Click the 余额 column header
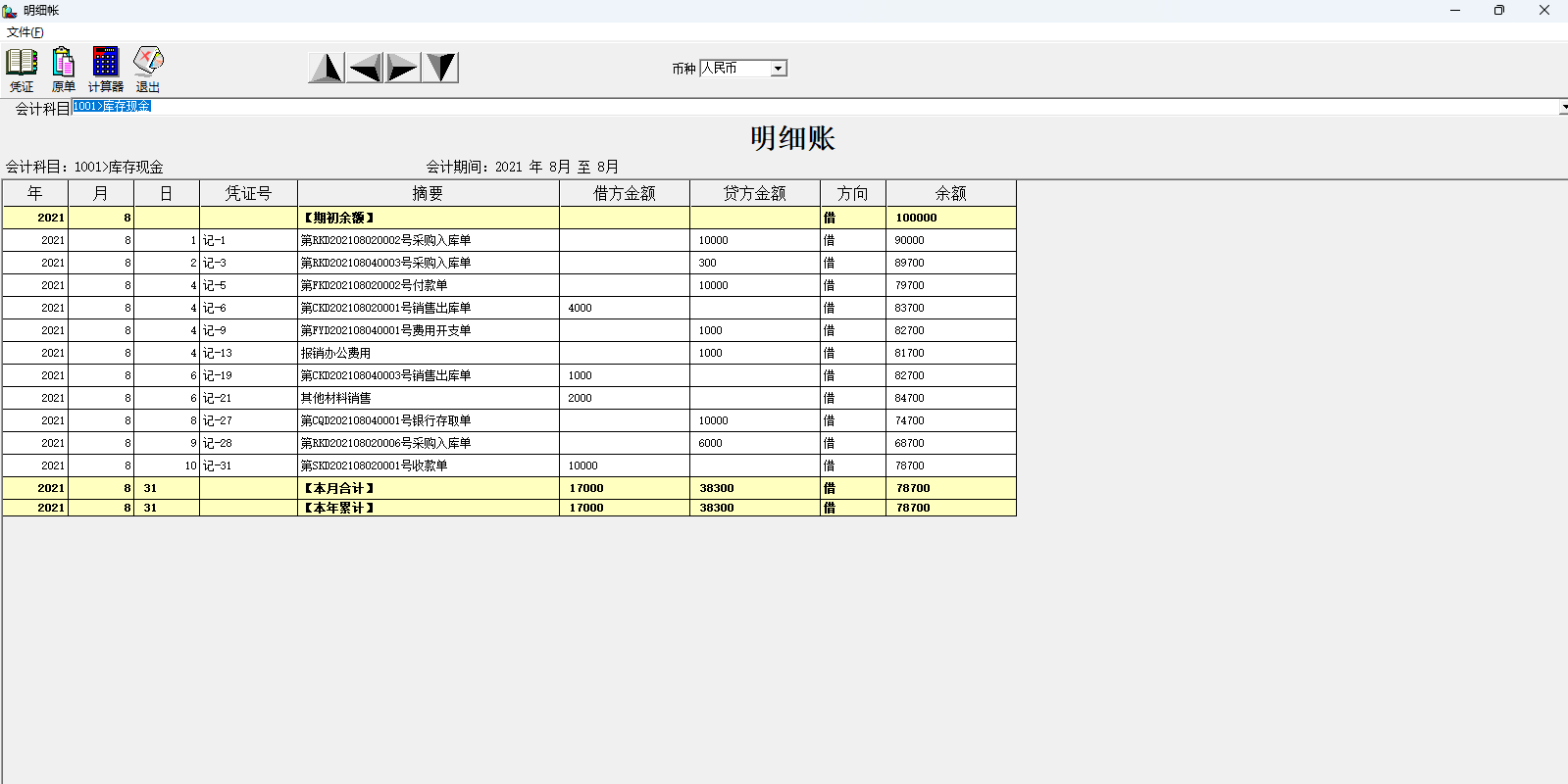The image size is (1568, 784). coord(950,193)
